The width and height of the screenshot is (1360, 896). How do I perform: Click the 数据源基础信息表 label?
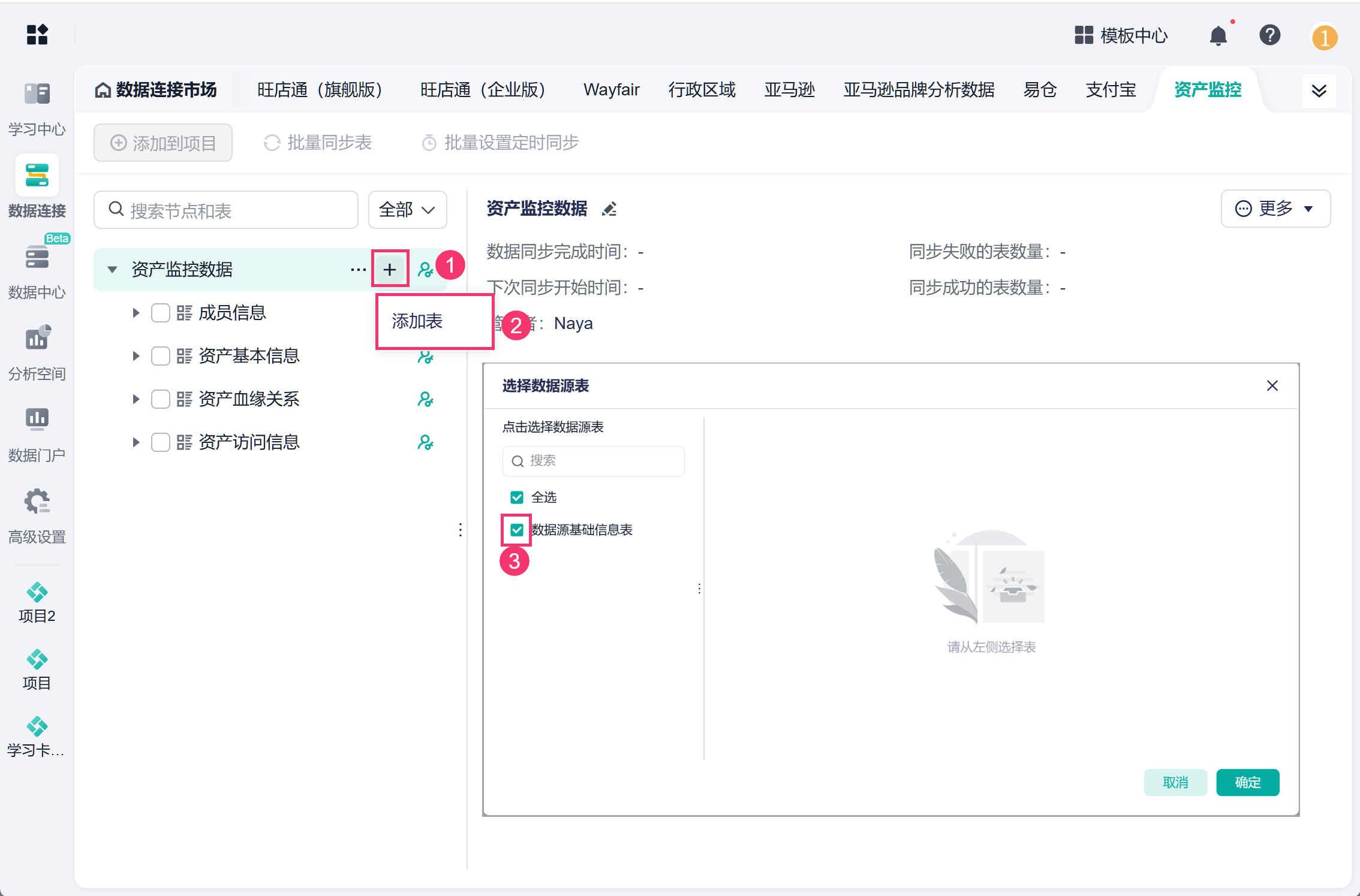582,530
